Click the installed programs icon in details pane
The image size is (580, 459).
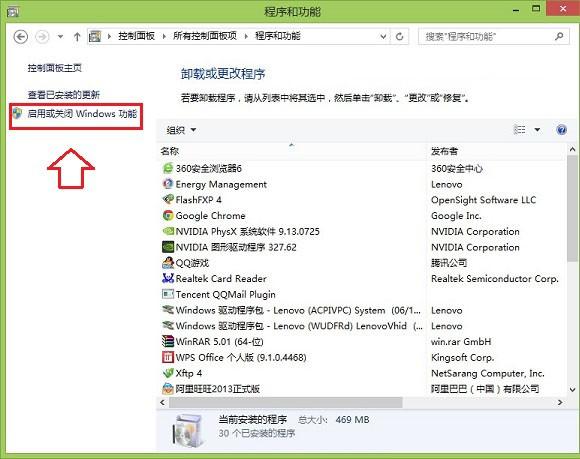(189, 430)
